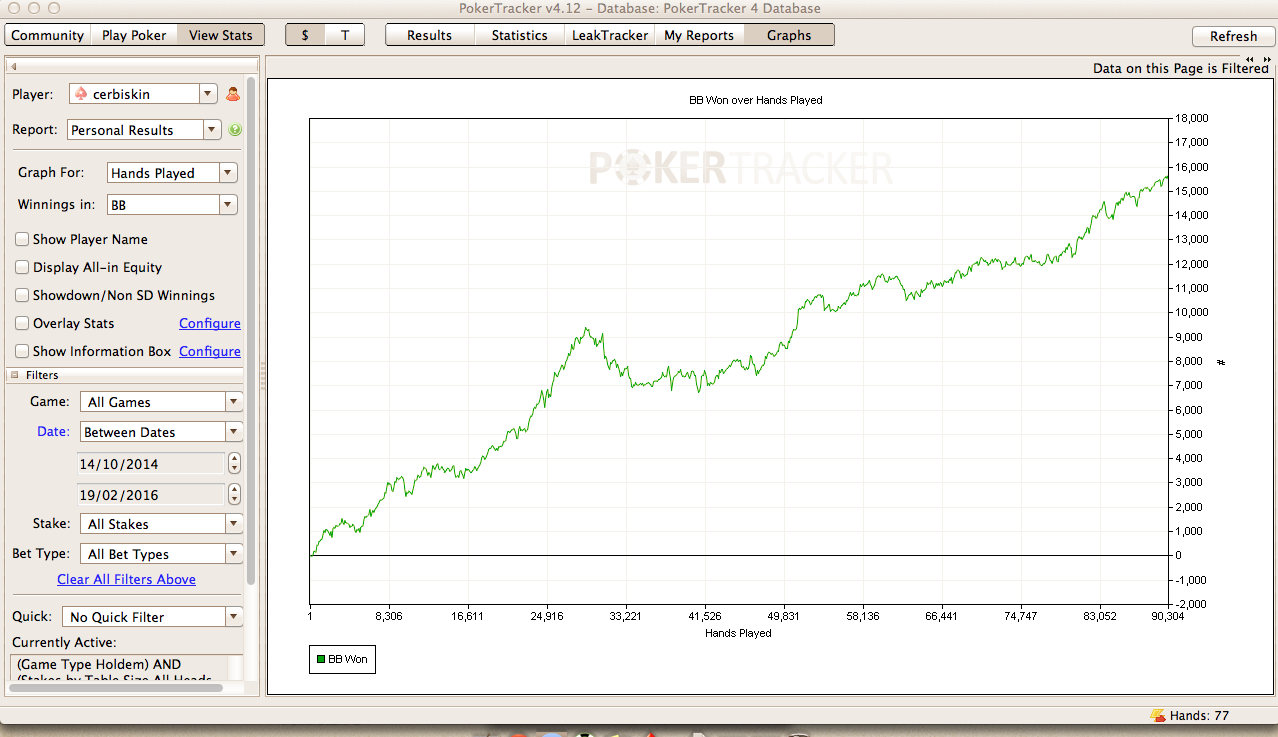Screen dimensions: 1278x737
Task: Collapse the sidebar with the top-left arrow
Action: (13, 66)
